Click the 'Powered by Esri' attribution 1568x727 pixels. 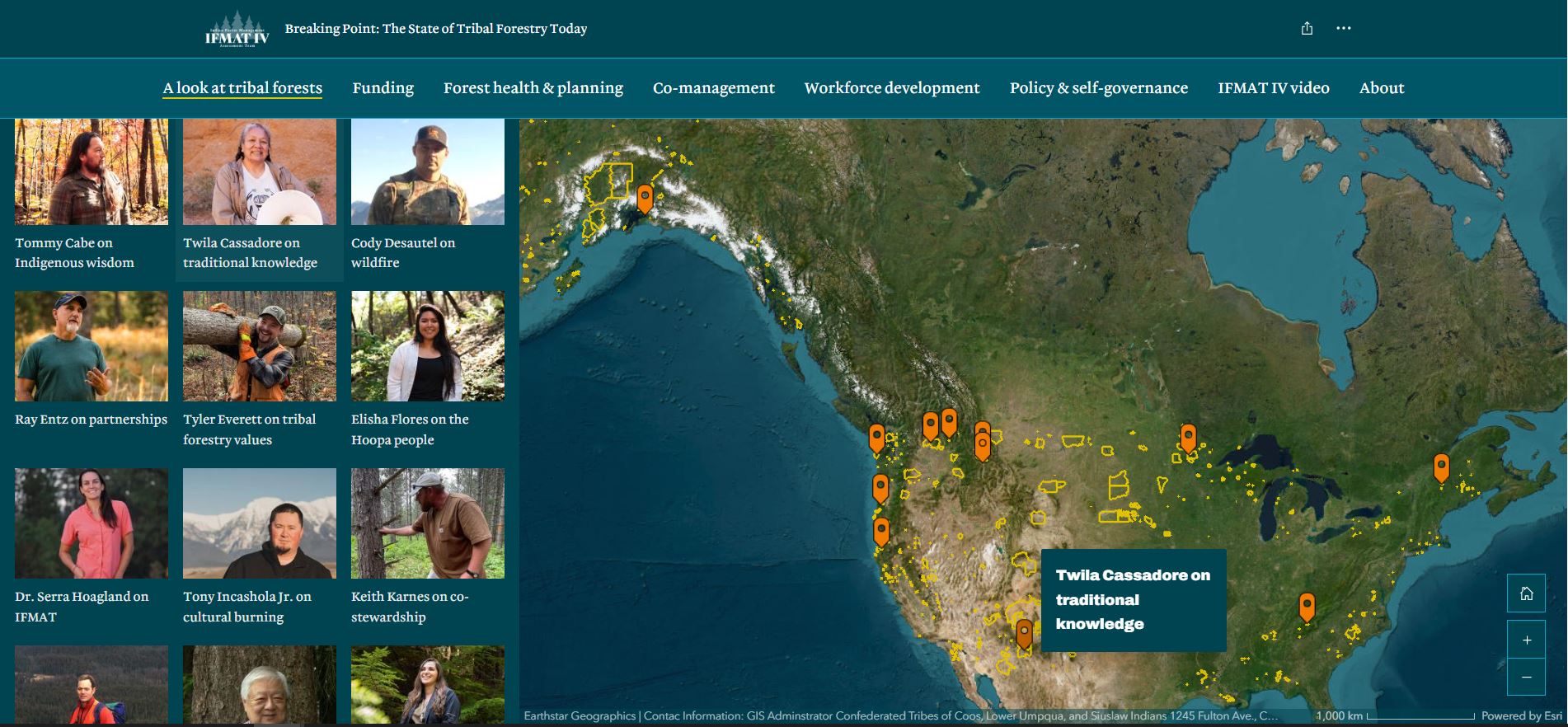1521,716
